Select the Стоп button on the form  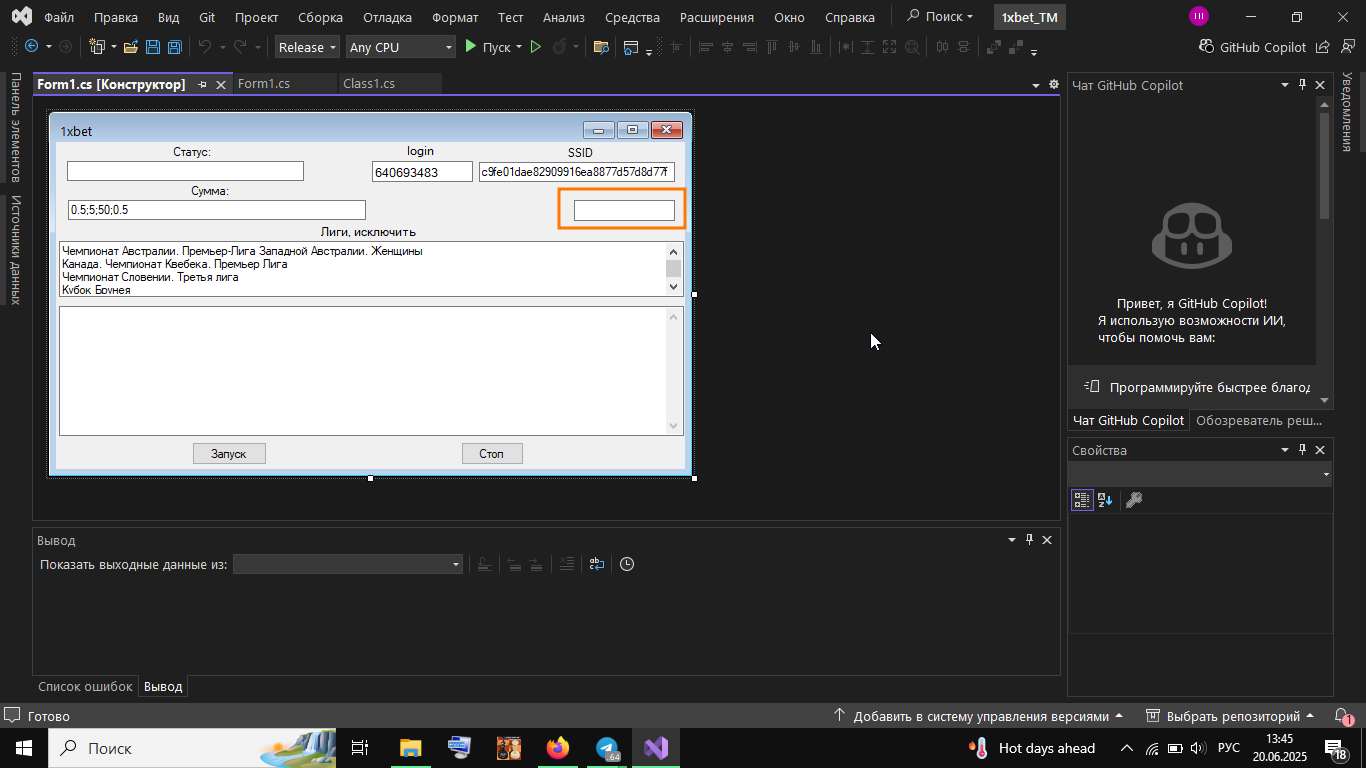(491, 454)
